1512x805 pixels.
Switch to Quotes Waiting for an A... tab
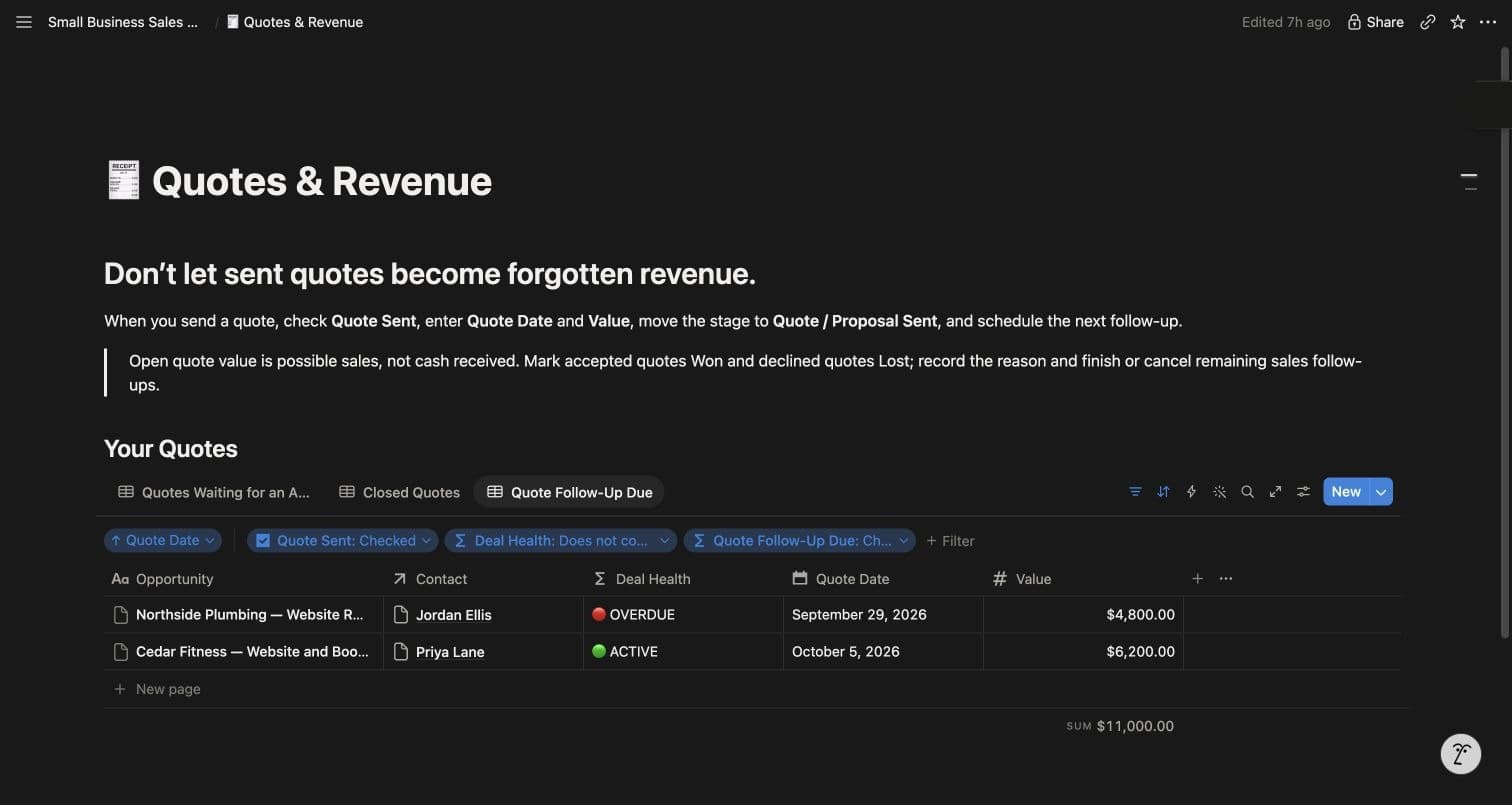[x=214, y=492]
